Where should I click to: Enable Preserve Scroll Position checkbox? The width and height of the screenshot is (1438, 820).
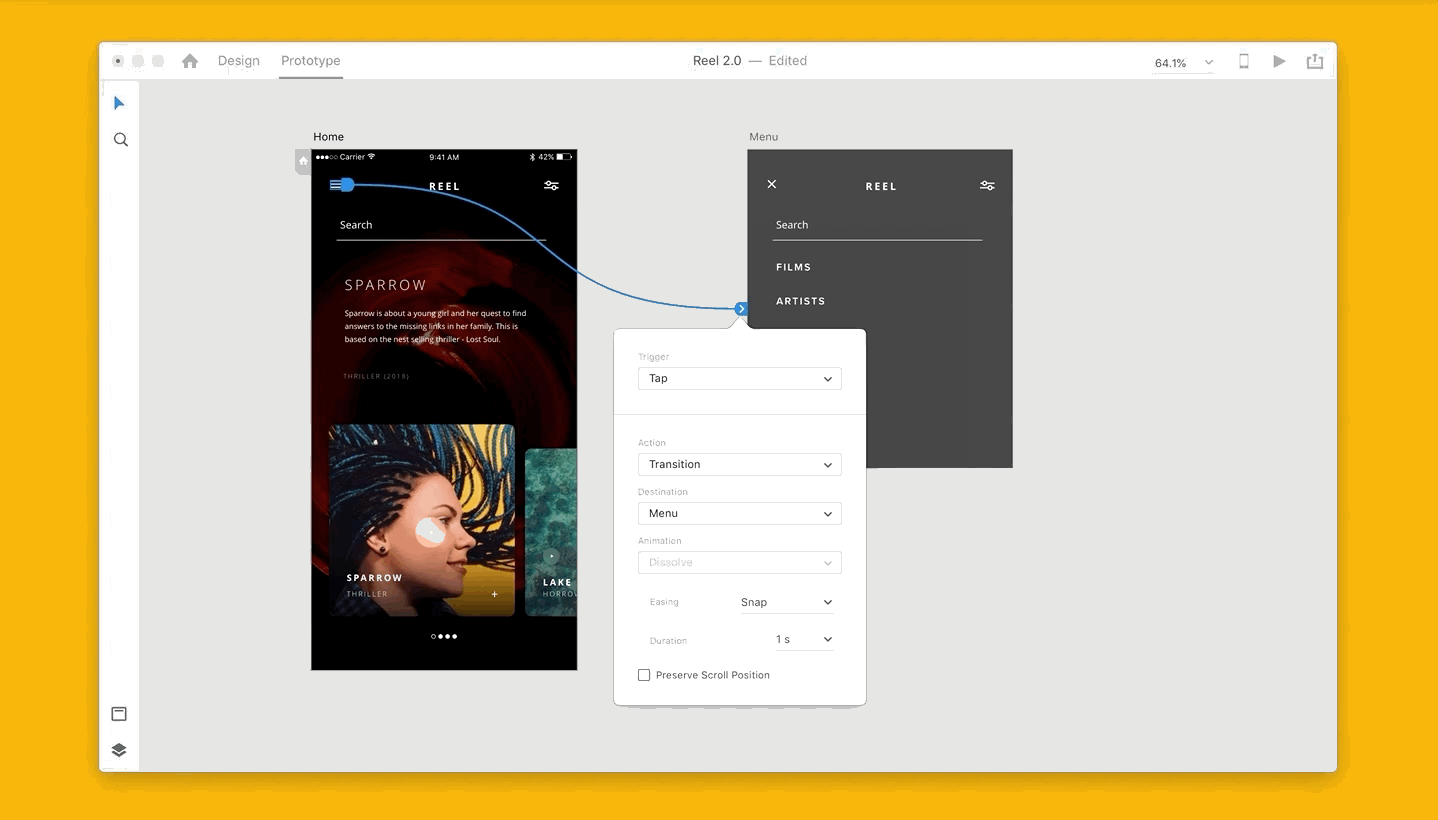pos(644,675)
